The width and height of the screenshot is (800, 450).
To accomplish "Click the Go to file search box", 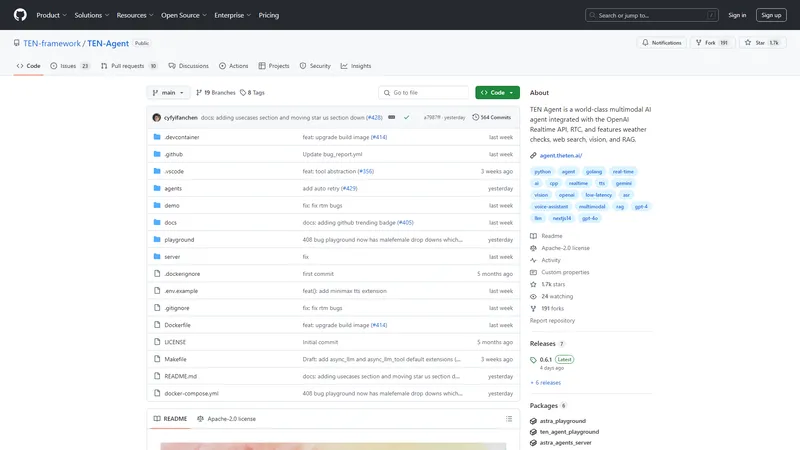I will tap(423, 92).
